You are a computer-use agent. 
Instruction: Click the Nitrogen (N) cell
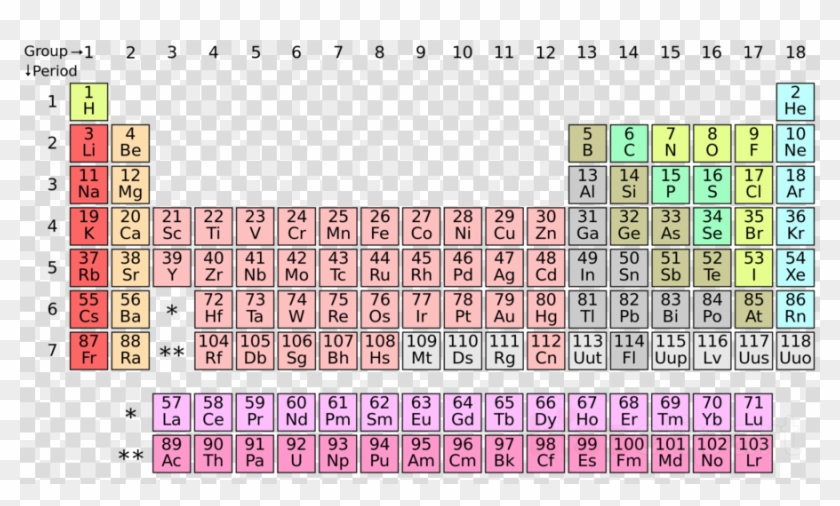670,143
